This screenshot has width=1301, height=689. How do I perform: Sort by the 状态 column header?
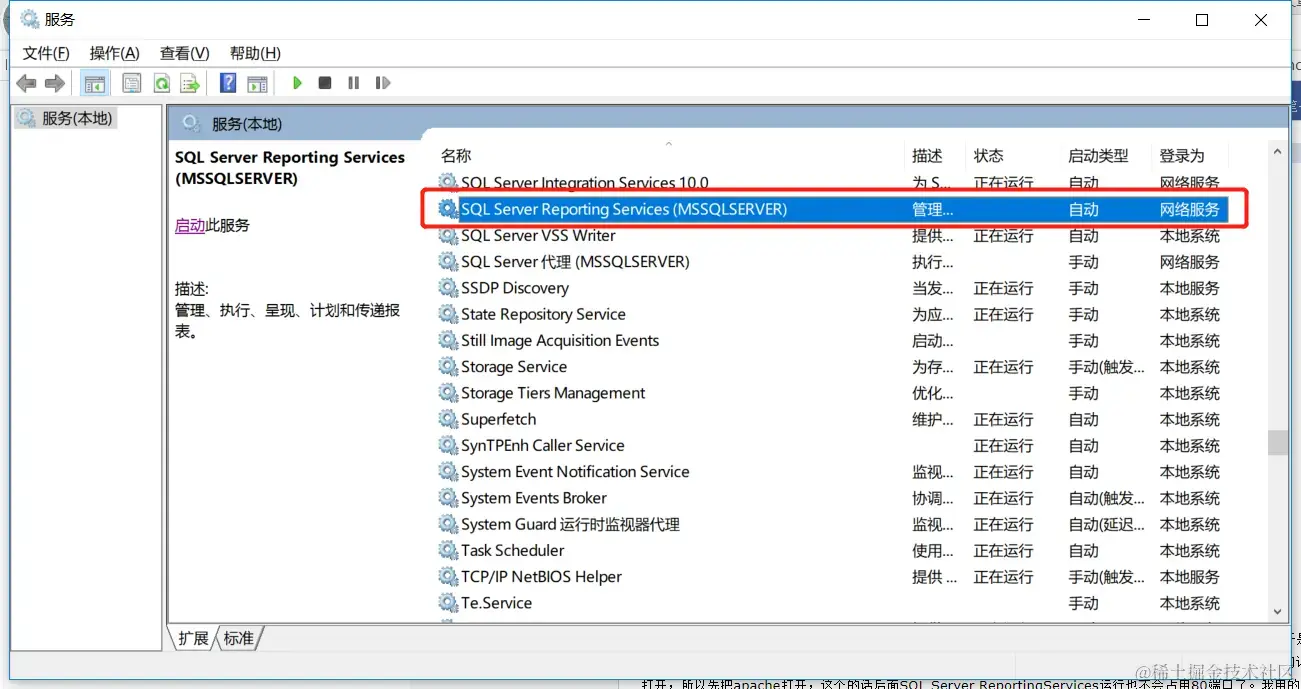pos(988,156)
